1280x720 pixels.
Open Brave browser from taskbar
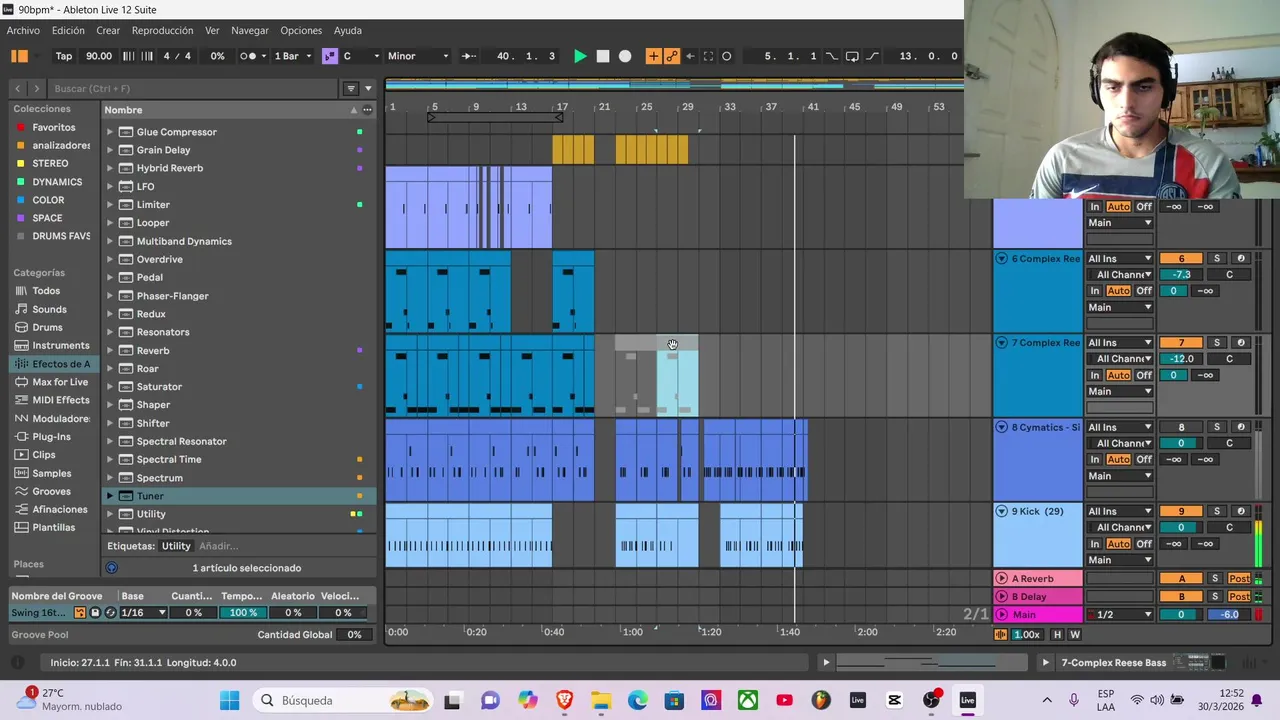click(x=564, y=700)
